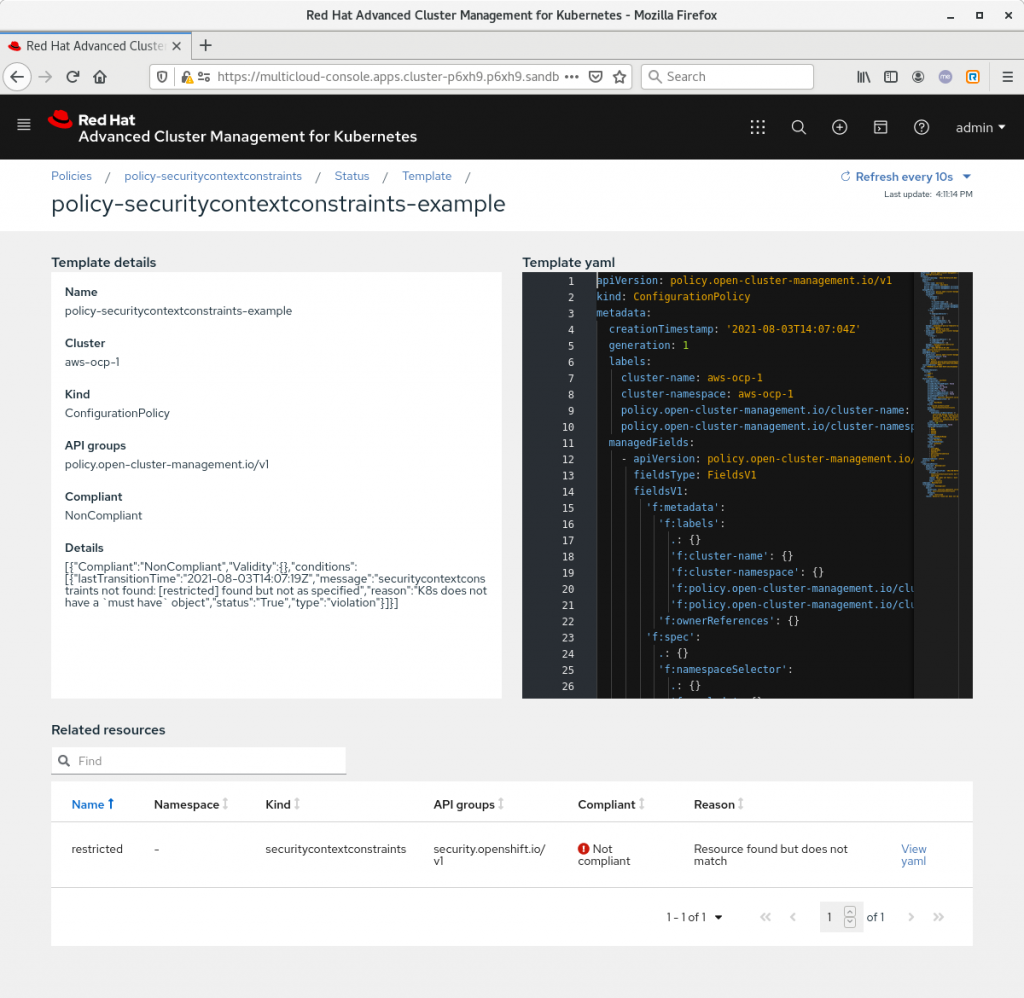Go to last page of results
The image size is (1024, 998).
click(938, 917)
